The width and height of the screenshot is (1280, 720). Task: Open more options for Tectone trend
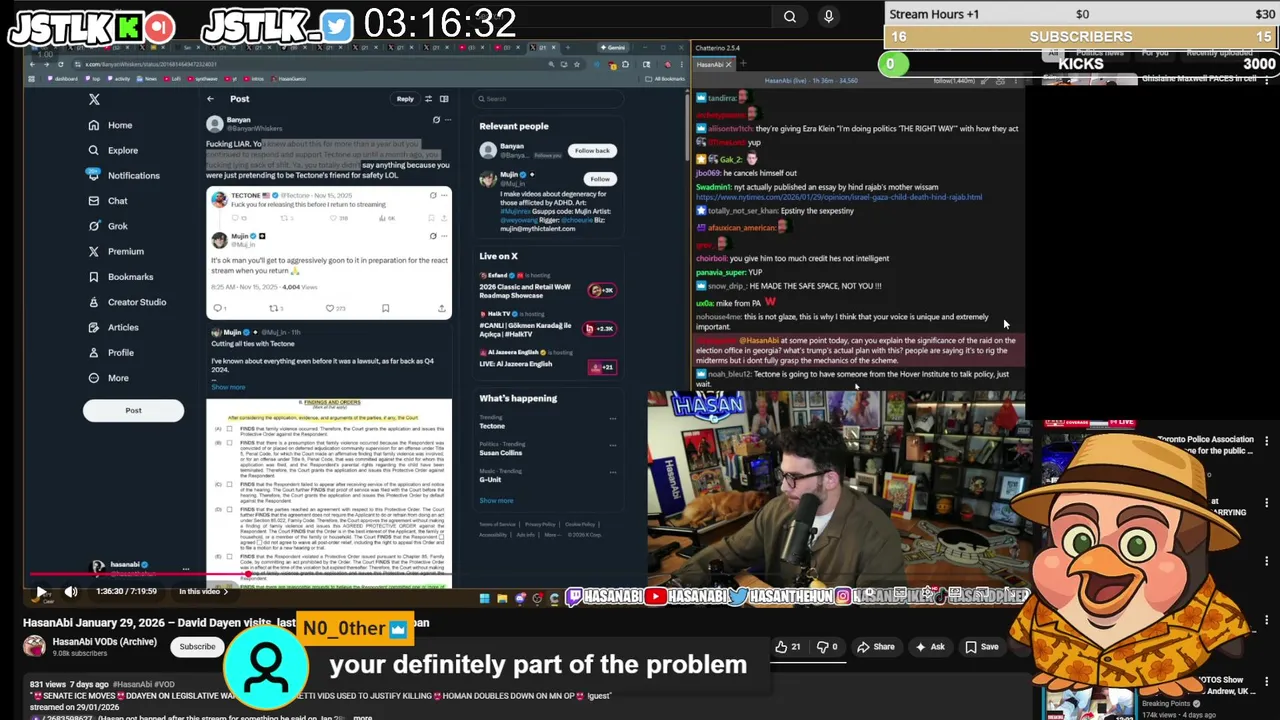[613, 419]
